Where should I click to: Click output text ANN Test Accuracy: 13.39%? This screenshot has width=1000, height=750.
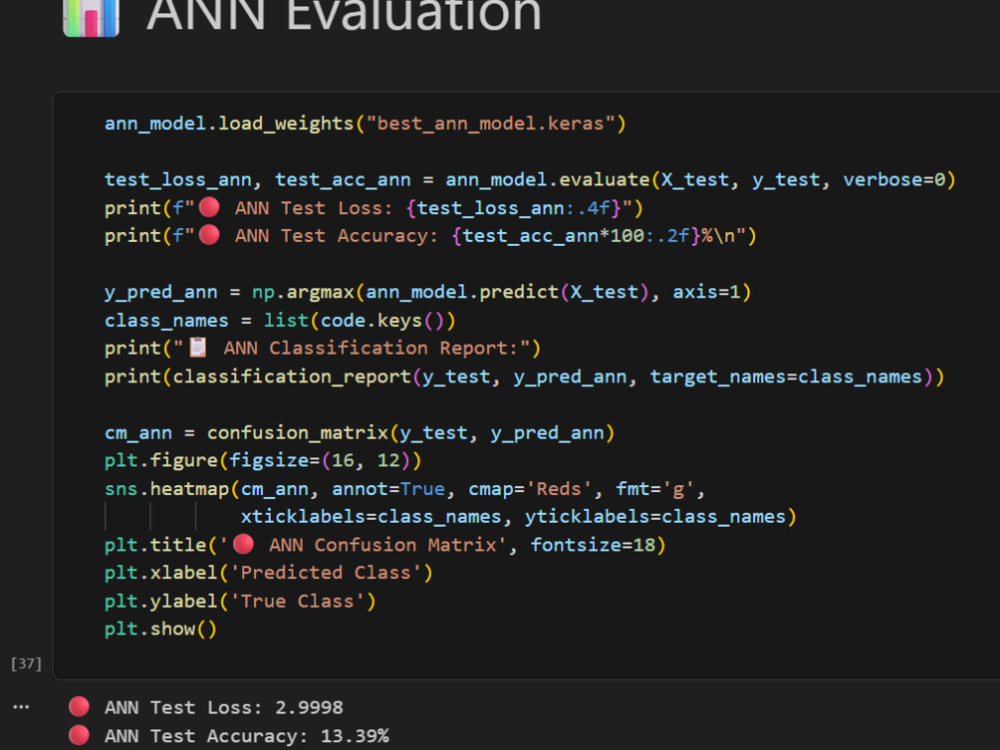pyautogui.click(x=247, y=736)
